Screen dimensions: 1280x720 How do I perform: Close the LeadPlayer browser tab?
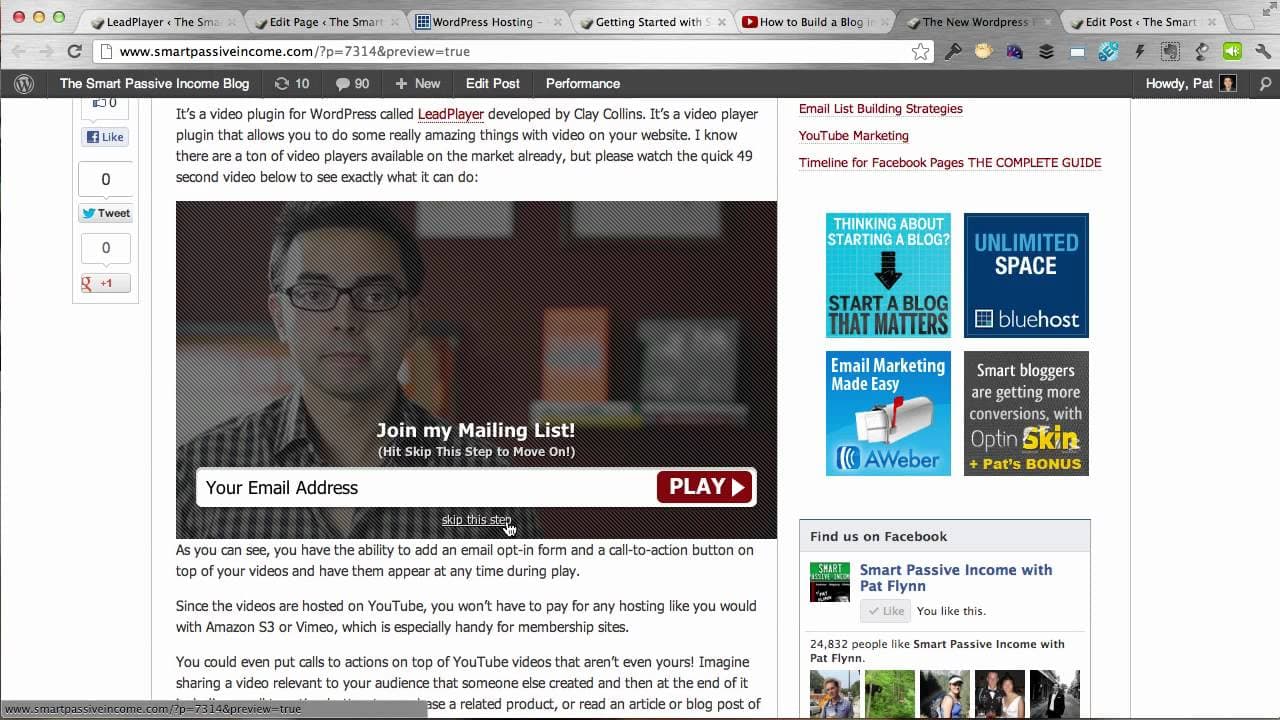(232, 22)
